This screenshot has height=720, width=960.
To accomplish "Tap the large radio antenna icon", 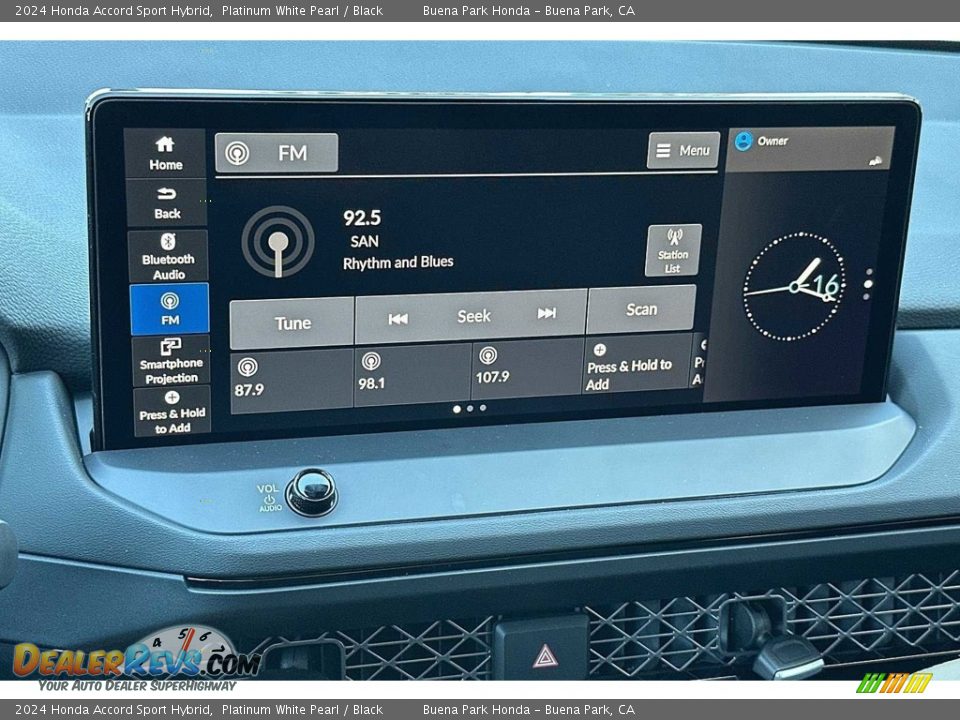I will click(278, 242).
